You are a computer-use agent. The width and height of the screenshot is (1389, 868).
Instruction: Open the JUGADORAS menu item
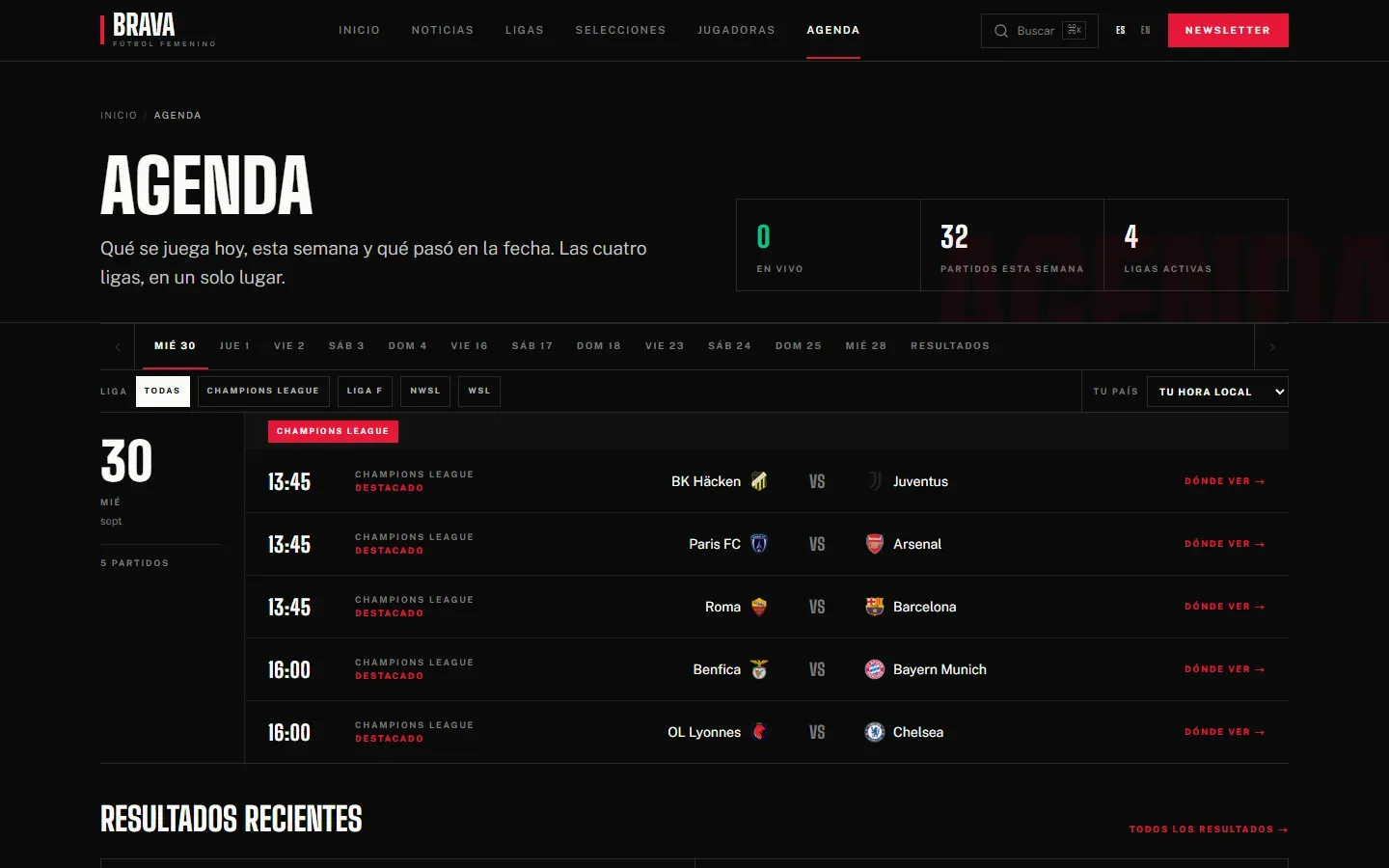click(x=736, y=31)
